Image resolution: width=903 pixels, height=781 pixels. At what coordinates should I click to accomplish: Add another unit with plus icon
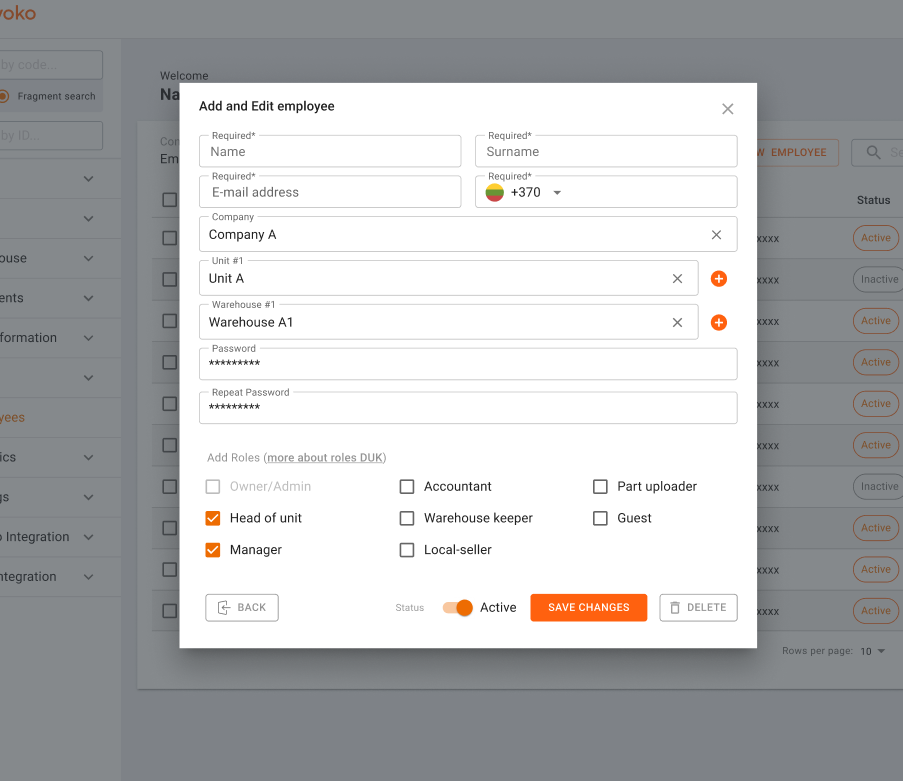click(718, 279)
